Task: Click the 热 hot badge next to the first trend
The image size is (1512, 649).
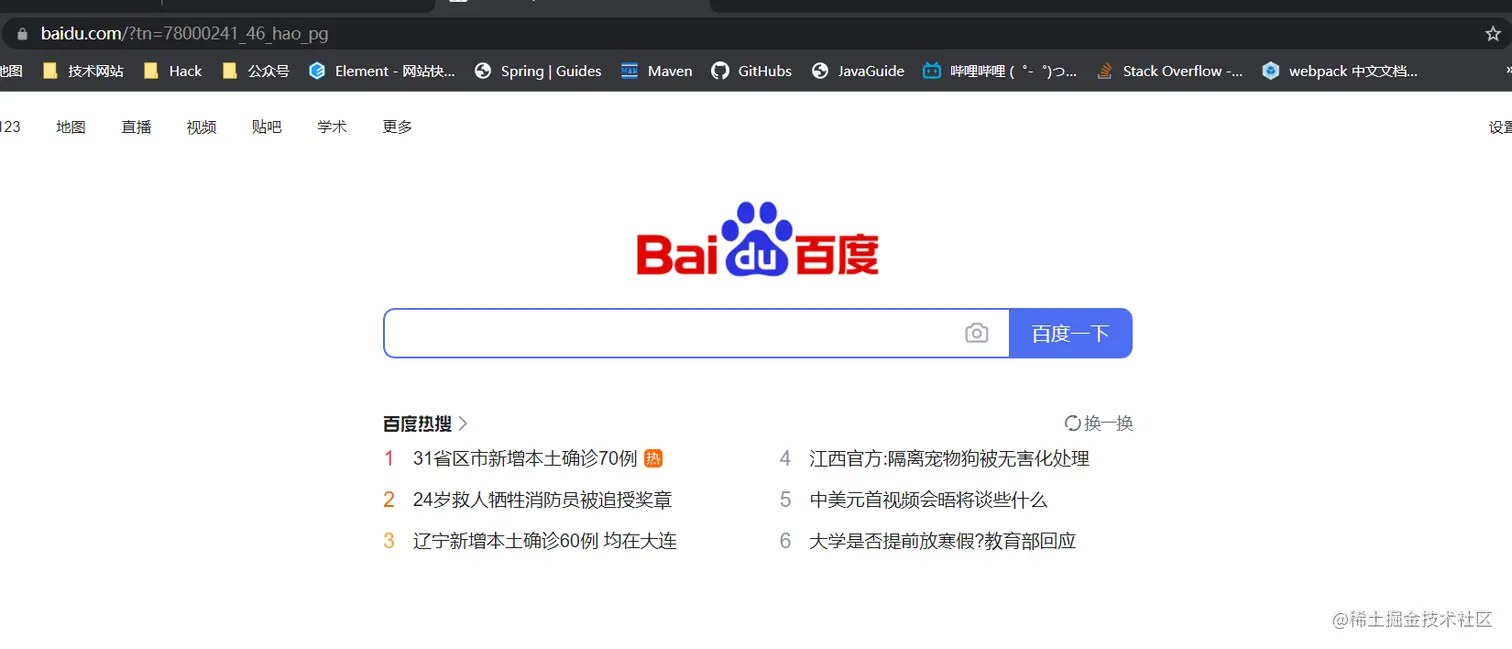Action: tap(653, 458)
